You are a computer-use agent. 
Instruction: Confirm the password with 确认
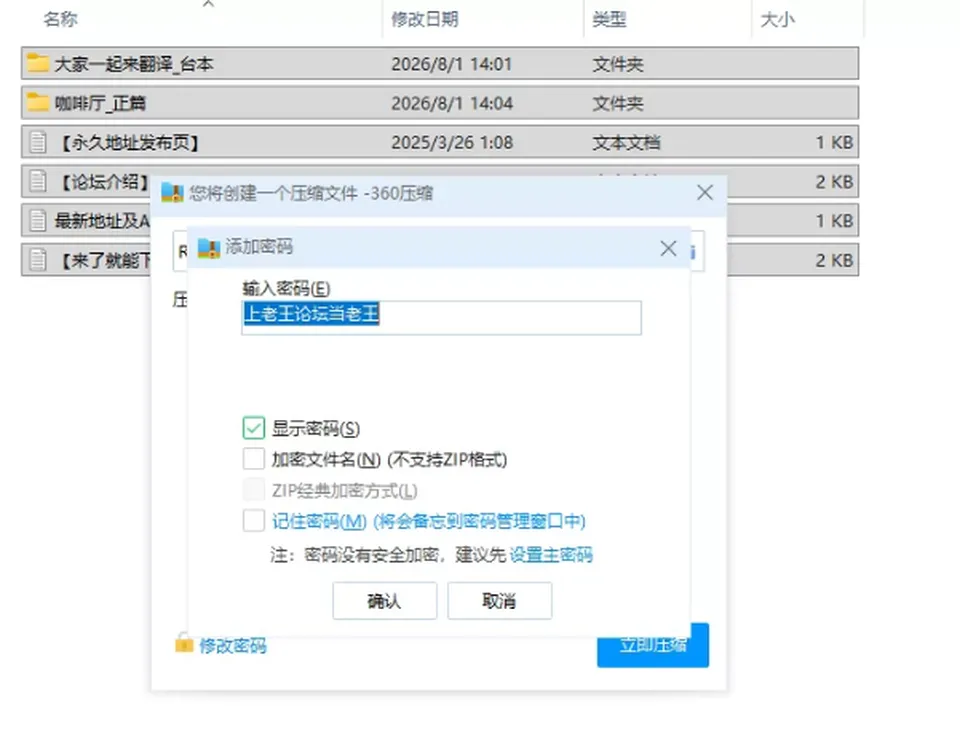[x=384, y=601]
